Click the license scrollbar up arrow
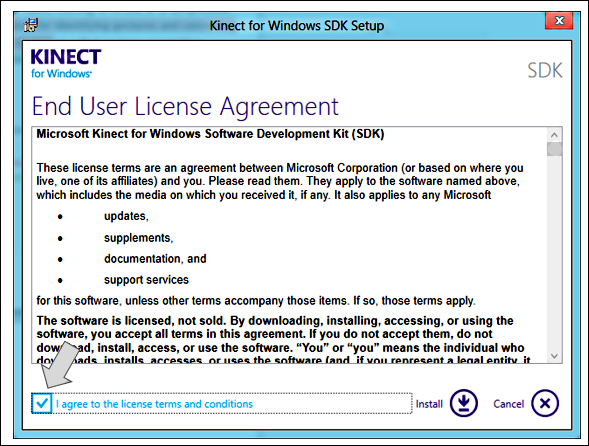Image resolution: width=589 pixels, height=446 pixels. coord(554,135)
